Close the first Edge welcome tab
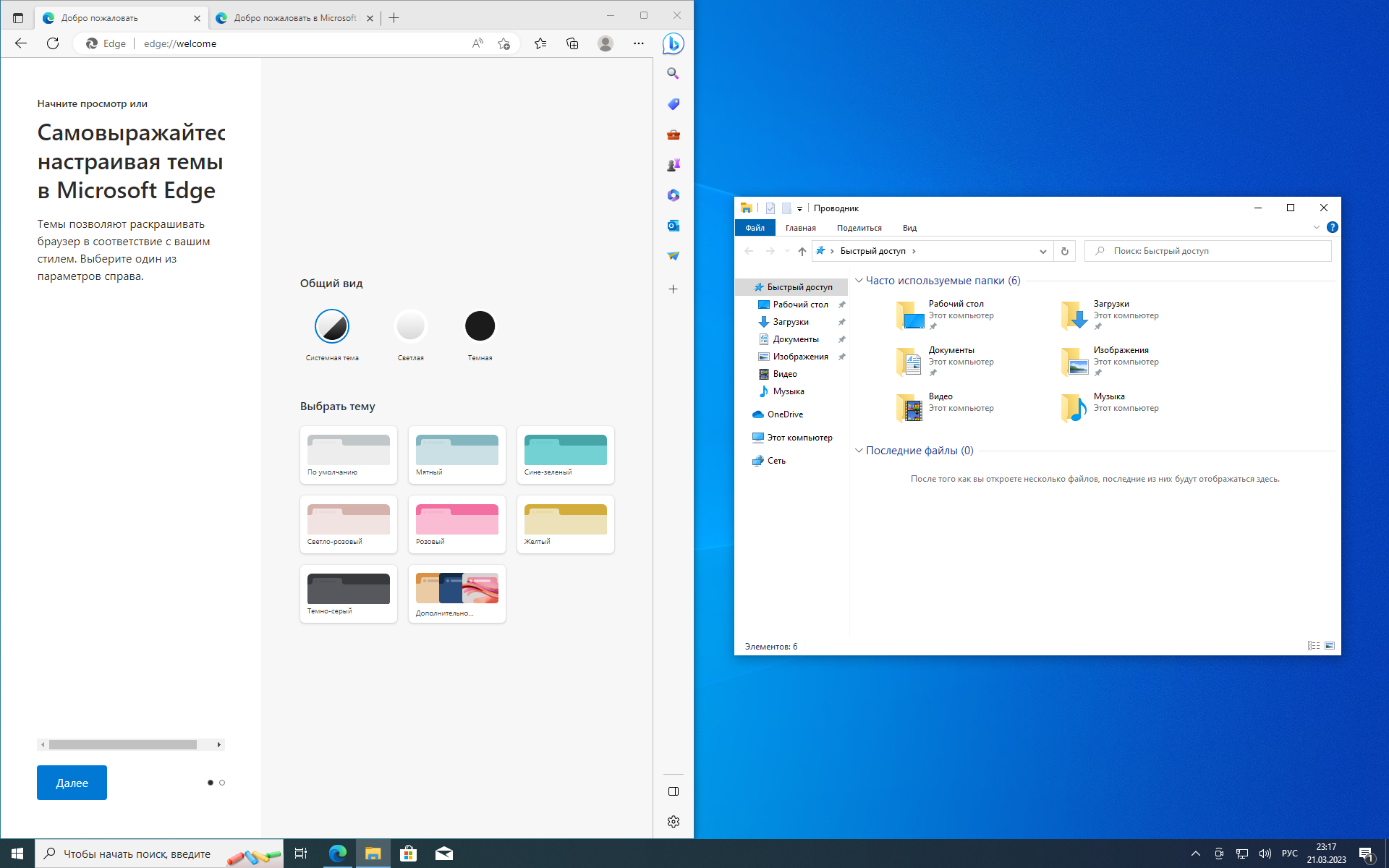Image resolution: width=1389 pixels, height=868 pixels. click(x=197, y=18)
